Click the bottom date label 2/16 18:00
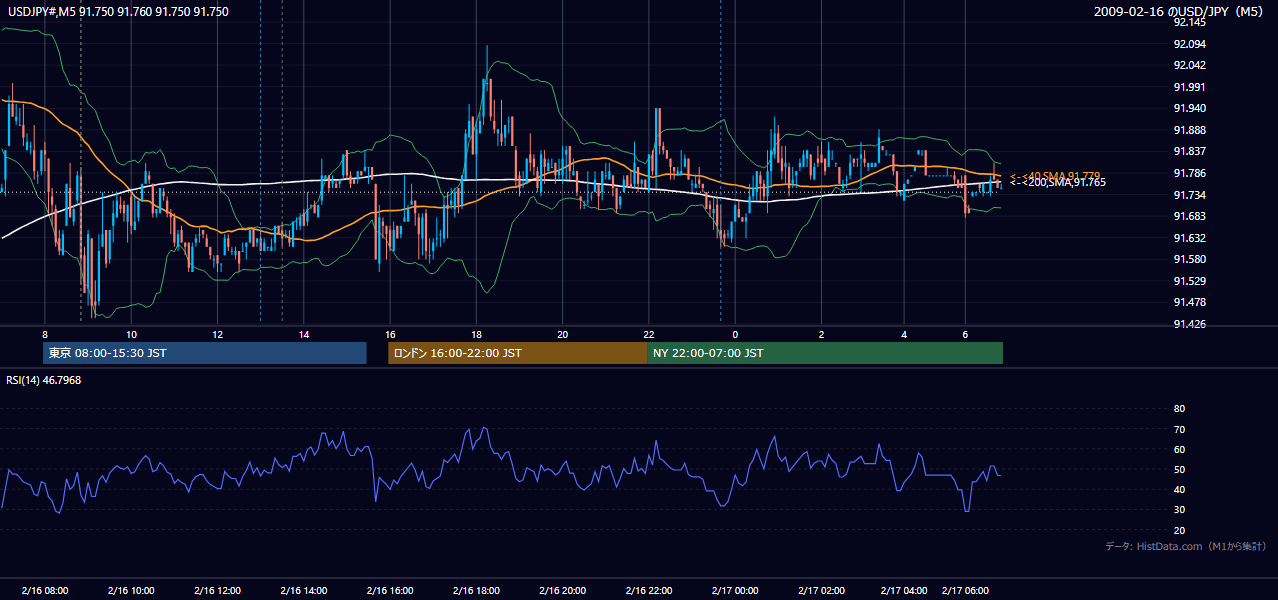The image size is (1278, 600). [476, 590]
